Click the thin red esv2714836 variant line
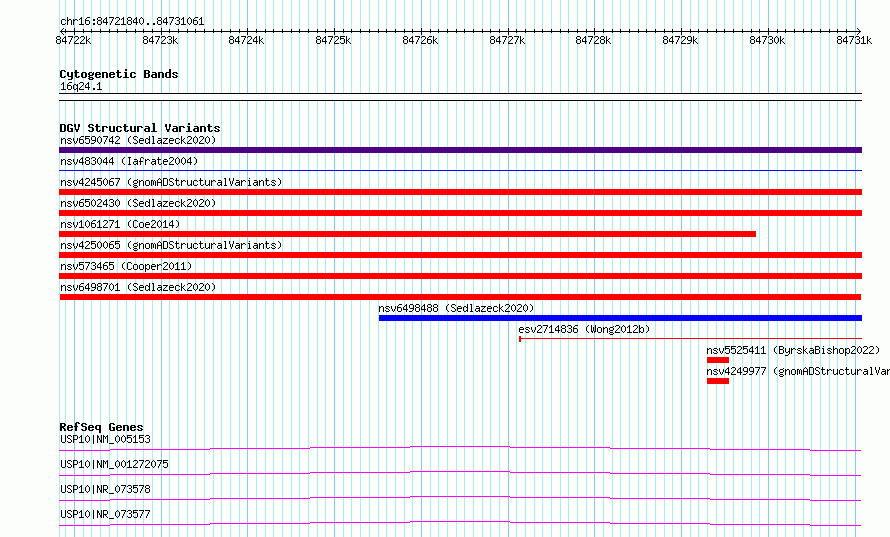The image size is (890, 537). [x=690, y=339]
